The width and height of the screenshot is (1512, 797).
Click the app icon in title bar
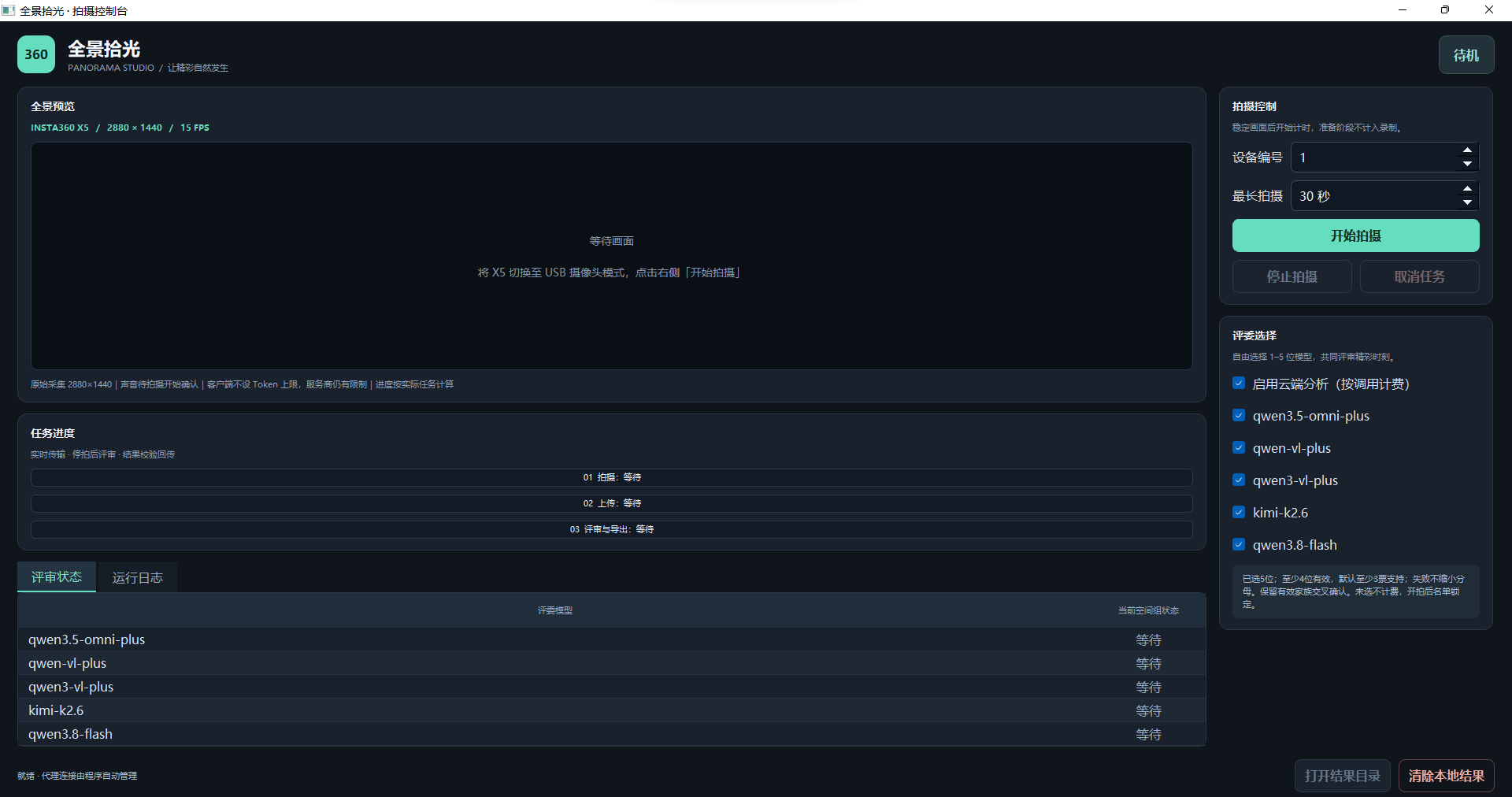pyautogui.click(x=9, y=10)
